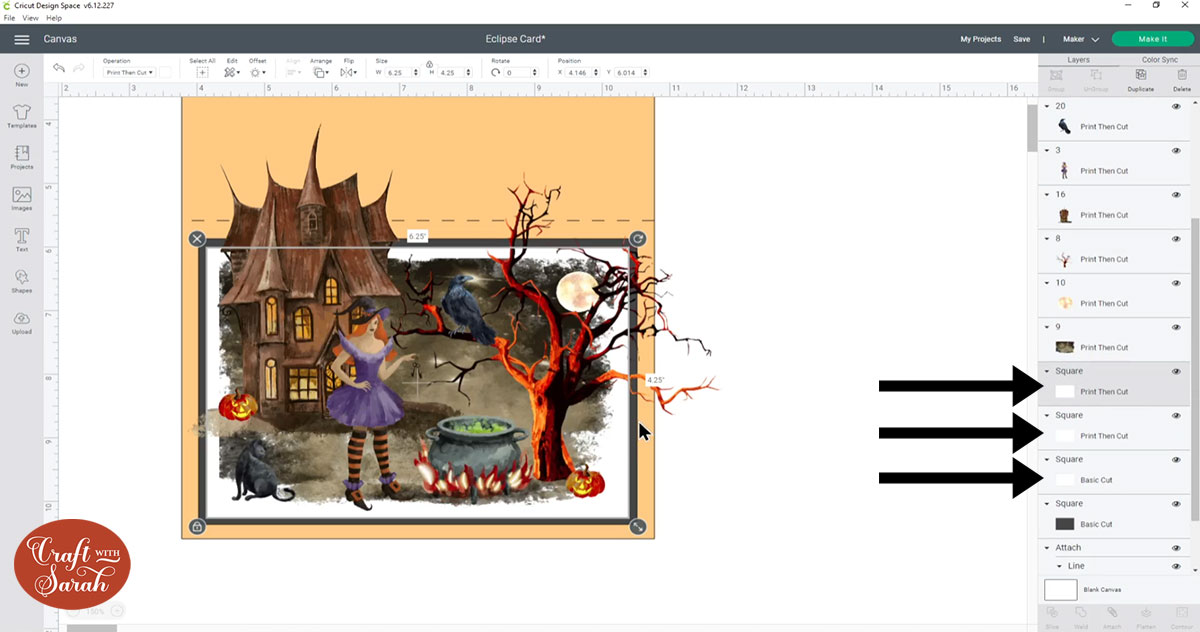
Task: Collapse the Attach group arrow
Action: point(1047,548)
